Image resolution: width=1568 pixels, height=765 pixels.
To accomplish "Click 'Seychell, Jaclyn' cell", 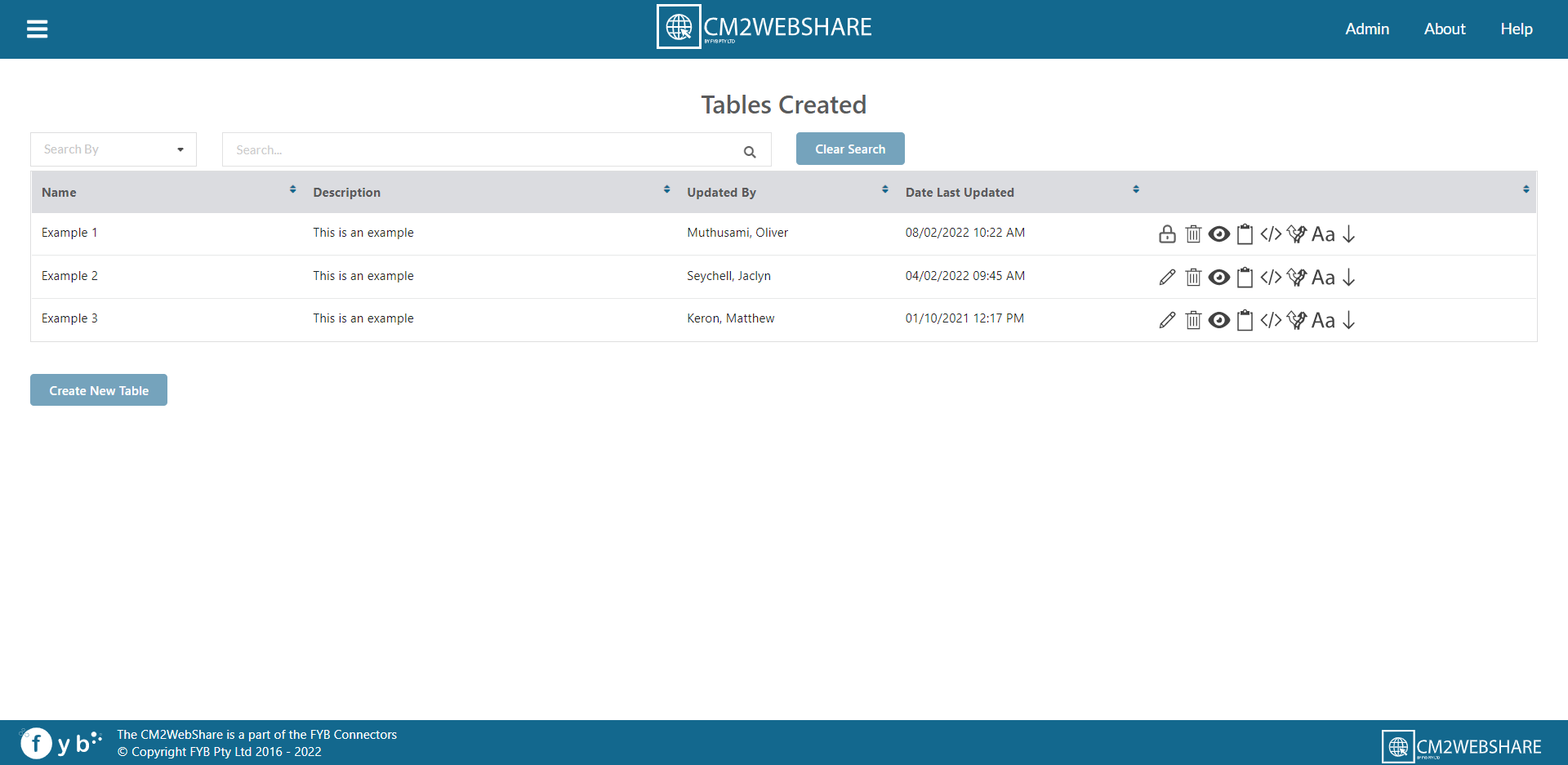I will click(728, 276).
